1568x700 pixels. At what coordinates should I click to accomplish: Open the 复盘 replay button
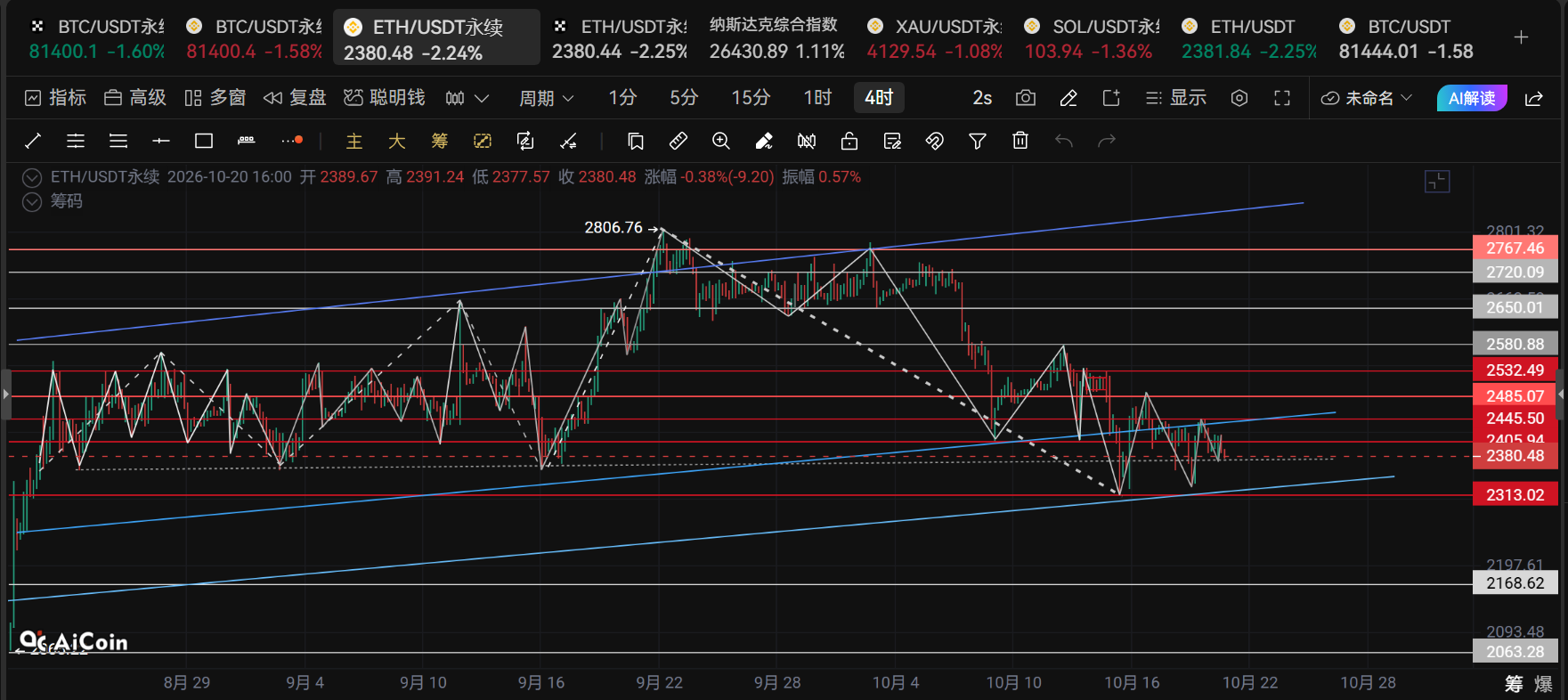coord(295,98)
